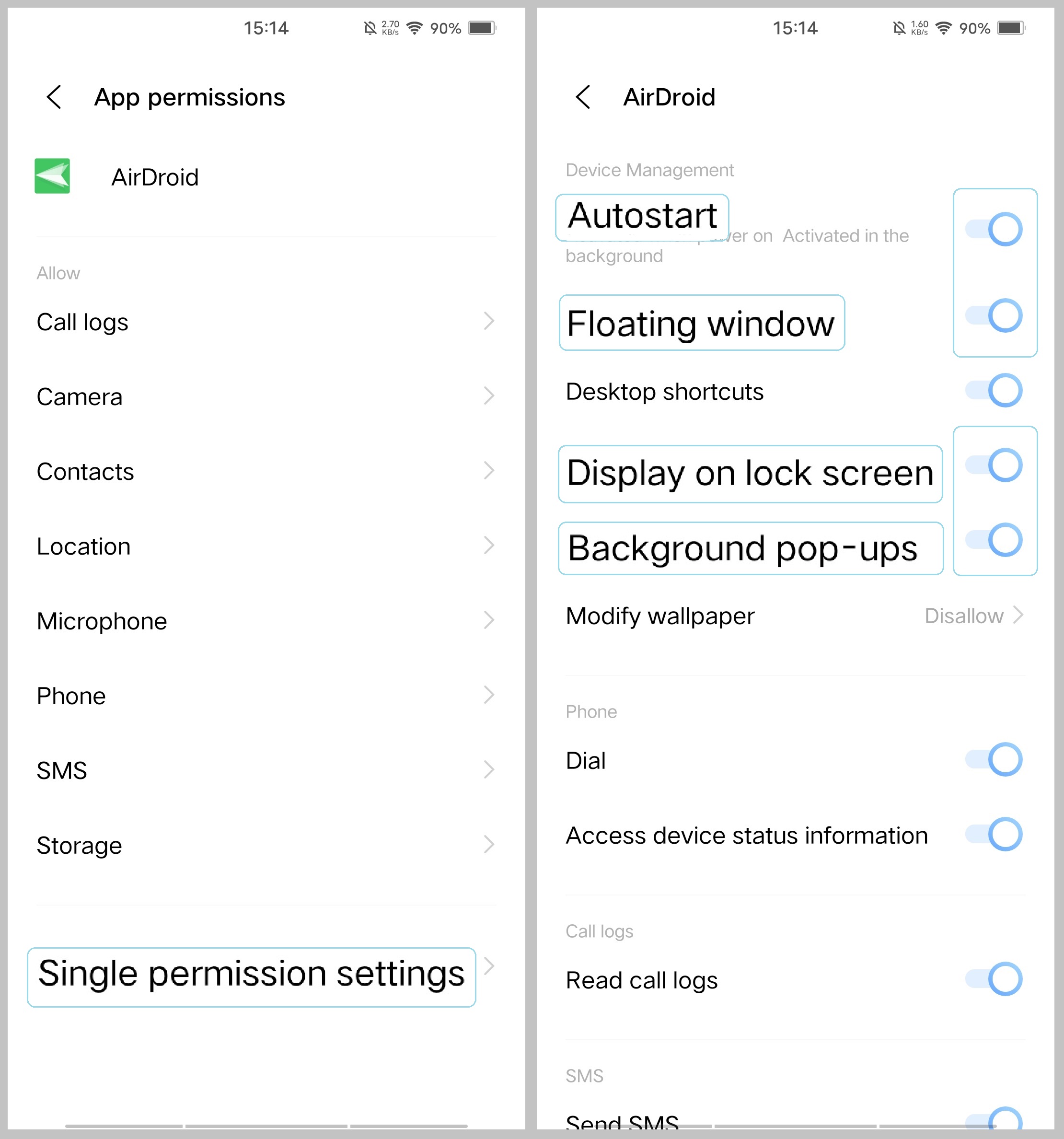The height and width of the screenshot is (1139, 1064).
Task: Open Single permission settings
Action: coord(252,975)
